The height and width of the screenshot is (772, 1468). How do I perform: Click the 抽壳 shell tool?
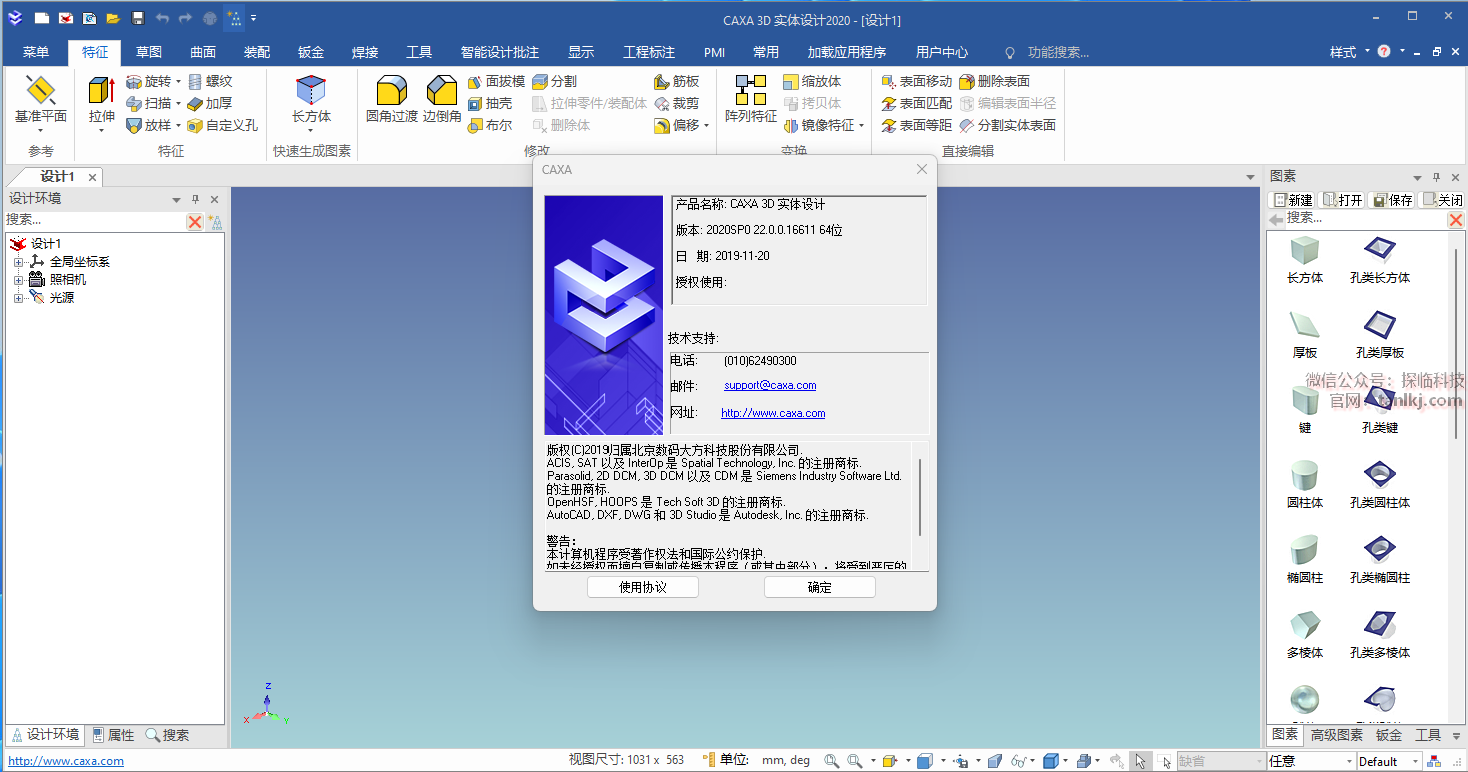(x=490, y=103)
